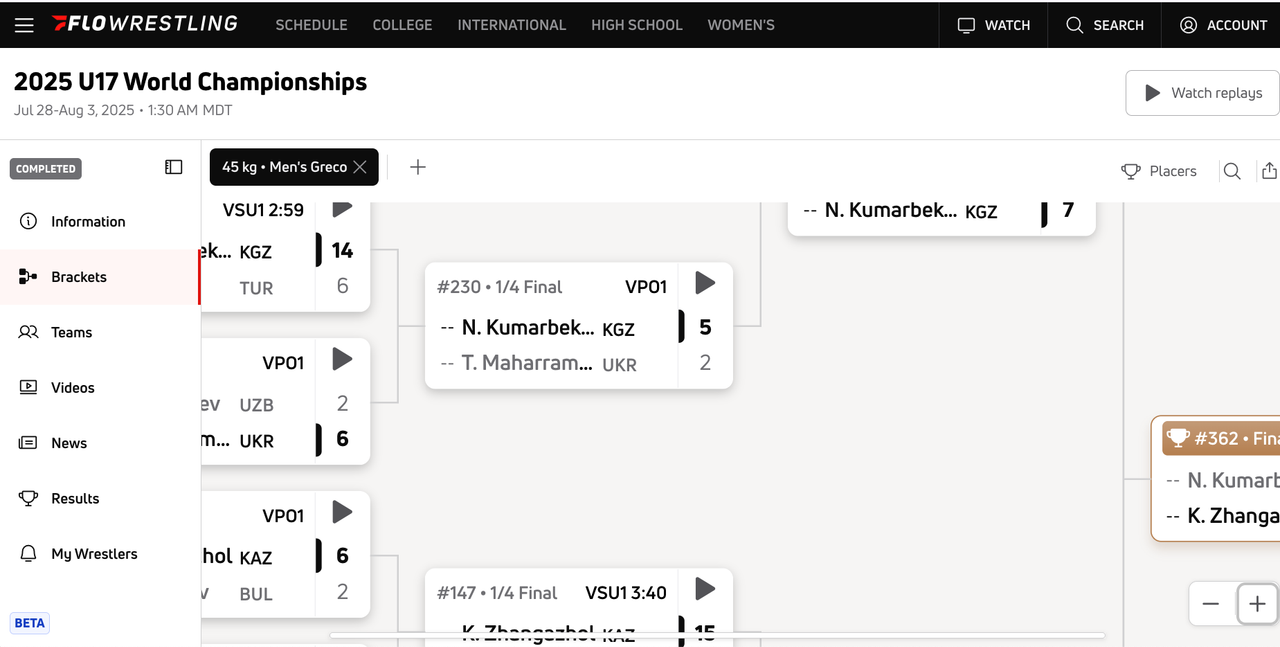Image resolution: width=1280 pixels, height=647 pixels.
Task: Open the bracket search magnifier icon
Action: click(1232, 171)
